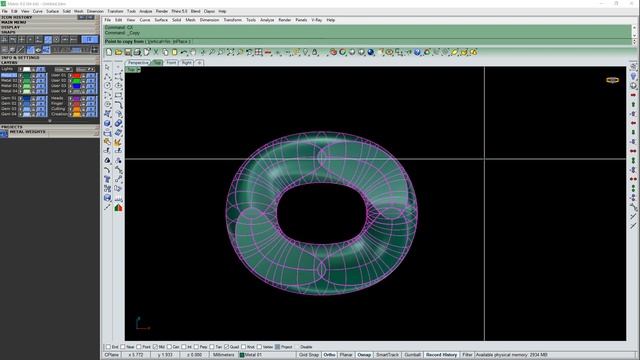Click the Cut scissors icon

pos(156,52)
